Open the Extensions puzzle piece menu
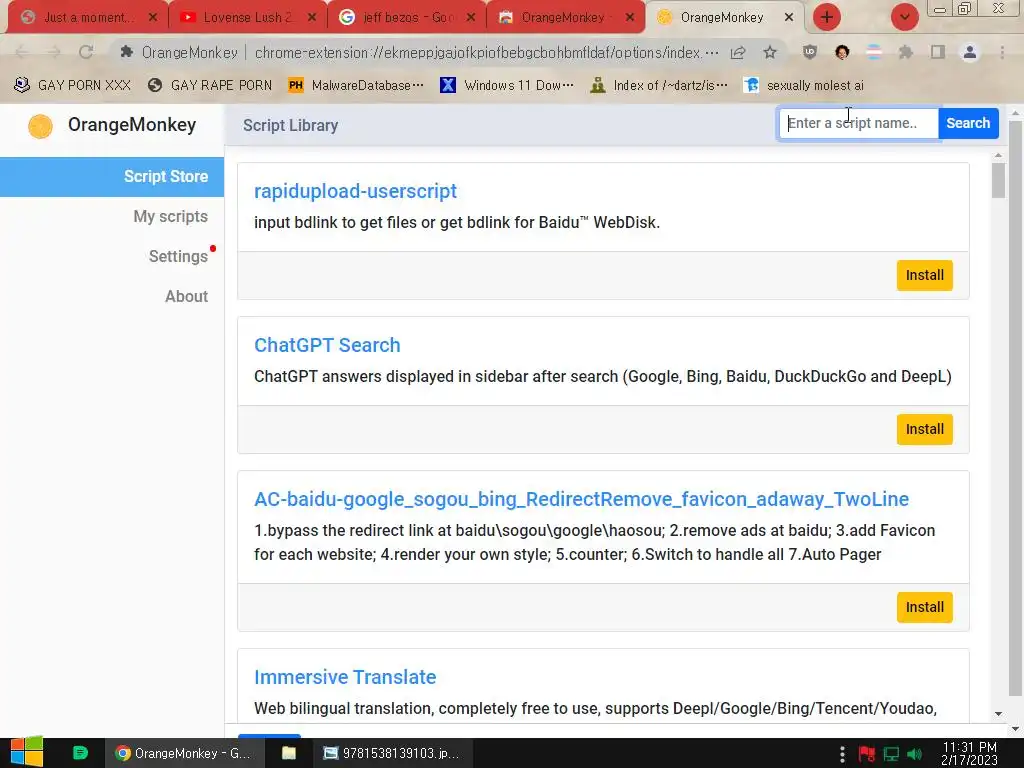 pos(906,52)
